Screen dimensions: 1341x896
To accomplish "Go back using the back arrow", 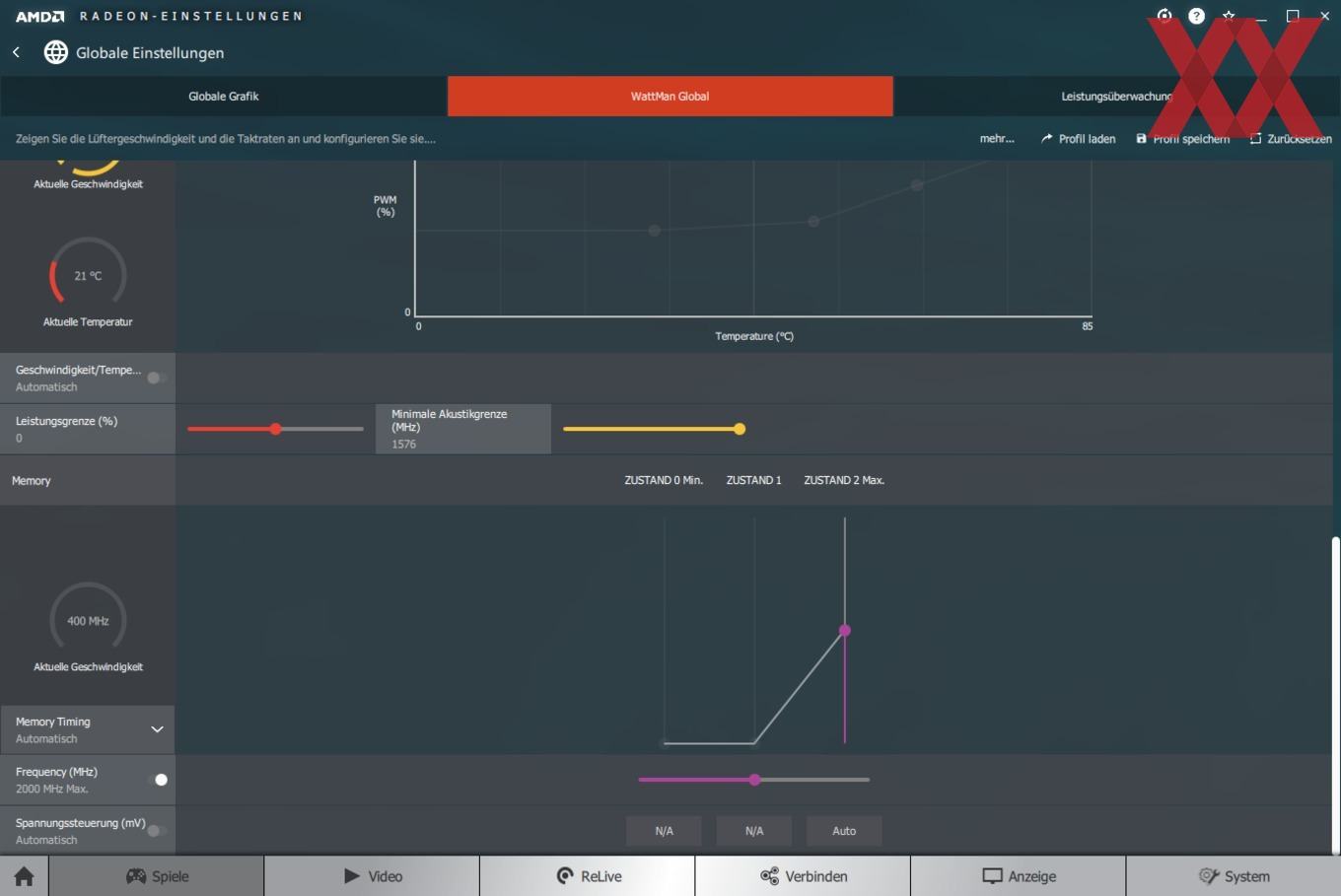I will (17, 52).
